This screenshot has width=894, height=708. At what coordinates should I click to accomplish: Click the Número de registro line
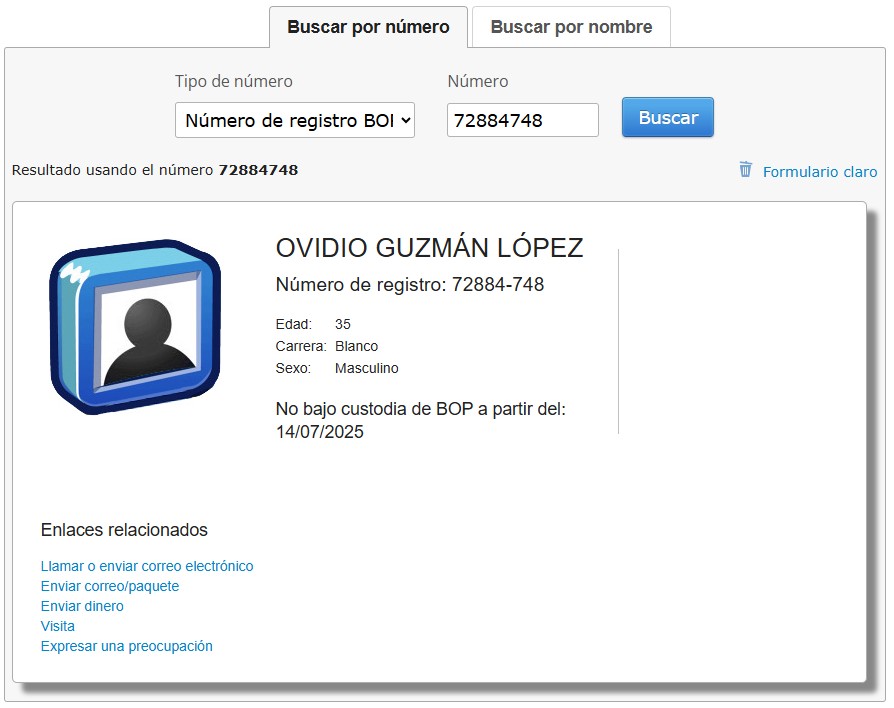point(410,285)
